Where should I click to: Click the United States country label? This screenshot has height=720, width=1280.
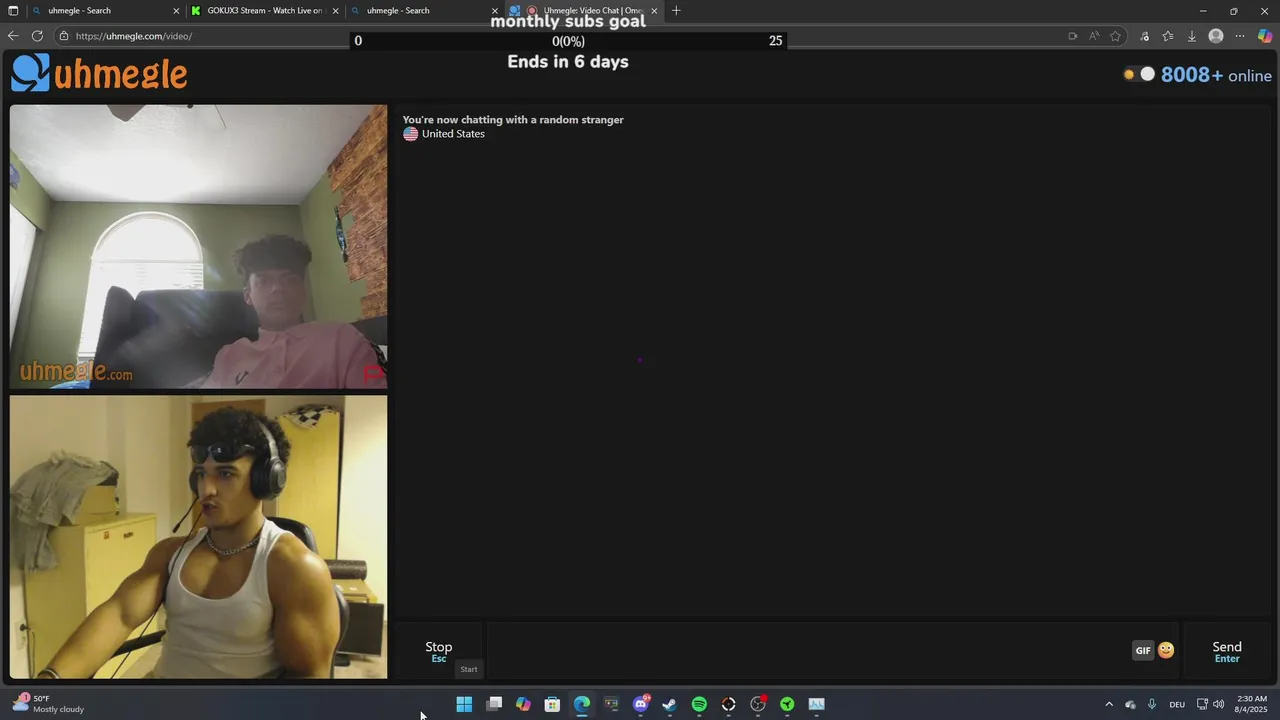pos(453,134)
